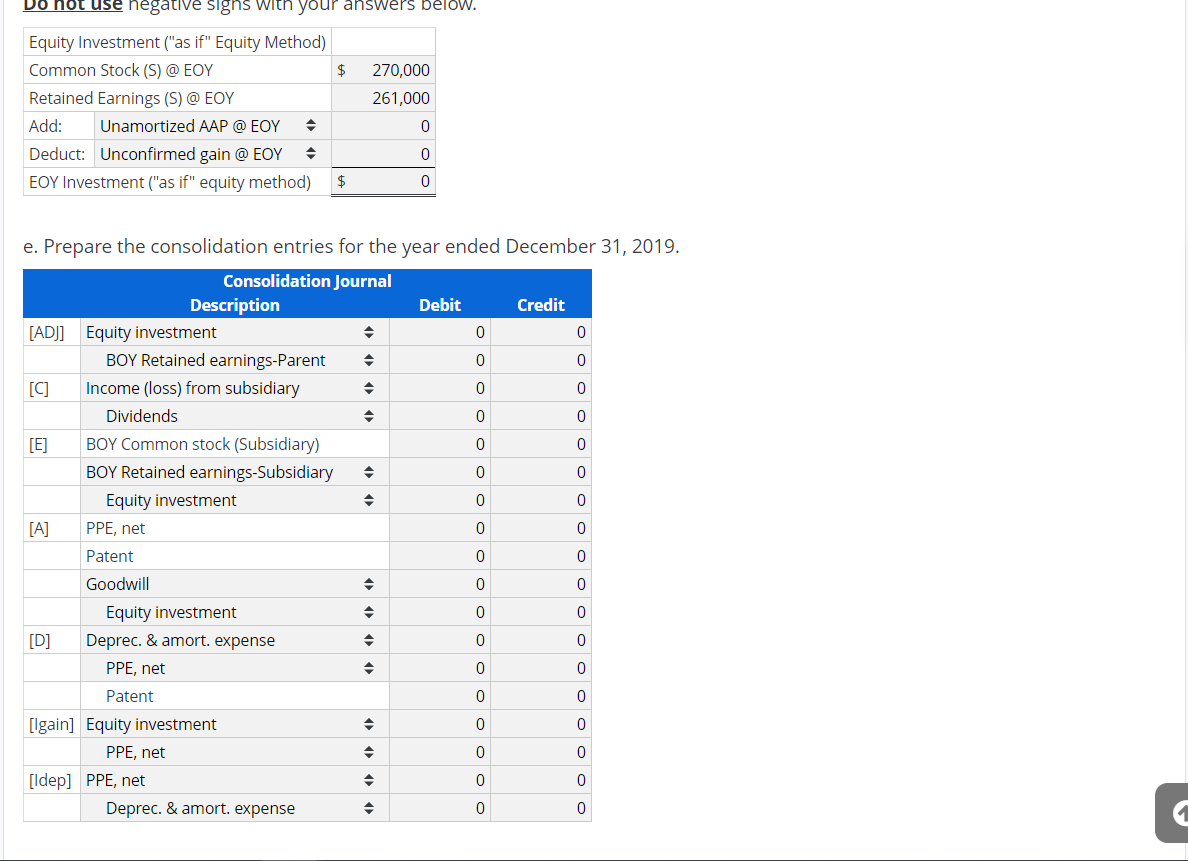Click the [Igain] entry label

(x=52, y=725)
